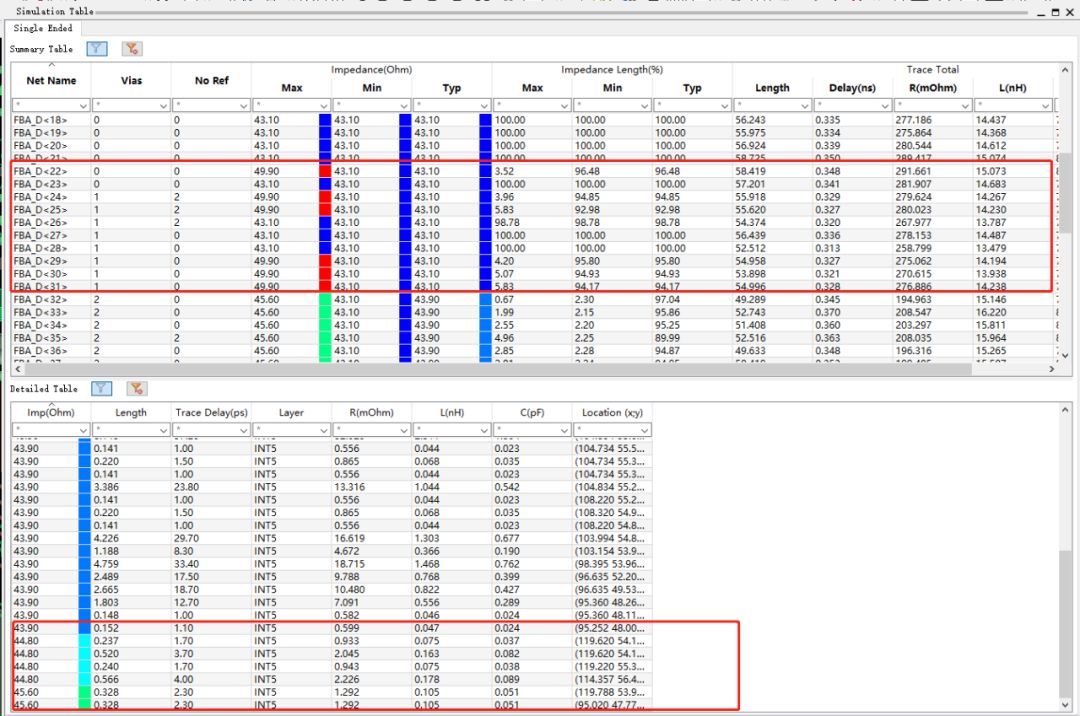Image resolution: width=1080 pixels, height=716 pixels.
Task: Open the Summary Table Trace Total Length filter dropdown
Action: (x=805, y=105)
